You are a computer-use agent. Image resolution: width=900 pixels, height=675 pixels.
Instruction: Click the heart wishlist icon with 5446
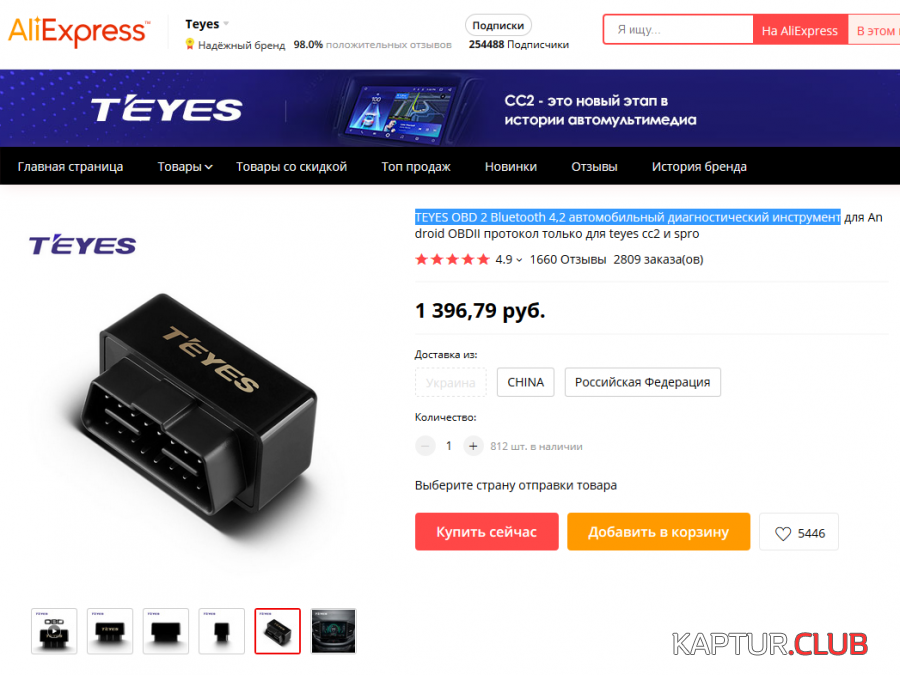click(798, 532)
